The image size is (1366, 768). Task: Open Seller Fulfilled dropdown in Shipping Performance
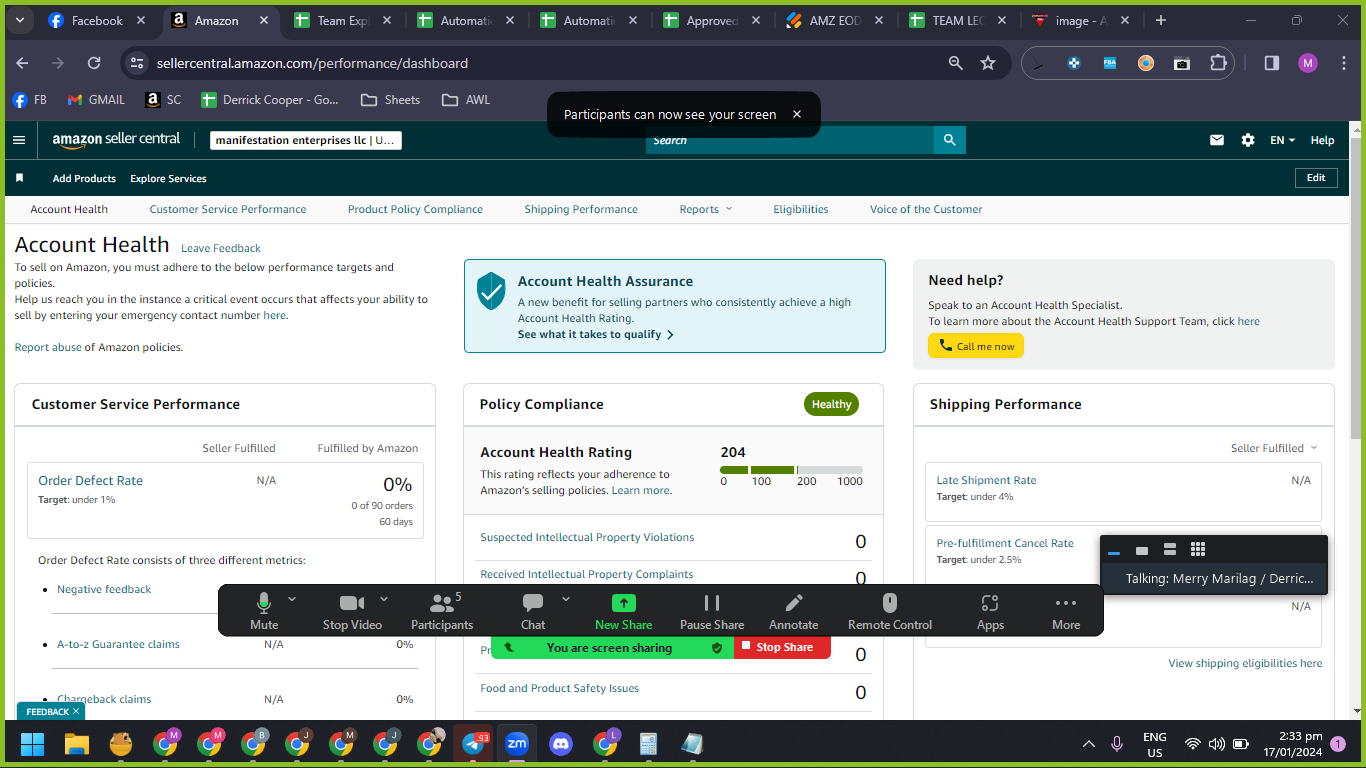(1274, 448)
